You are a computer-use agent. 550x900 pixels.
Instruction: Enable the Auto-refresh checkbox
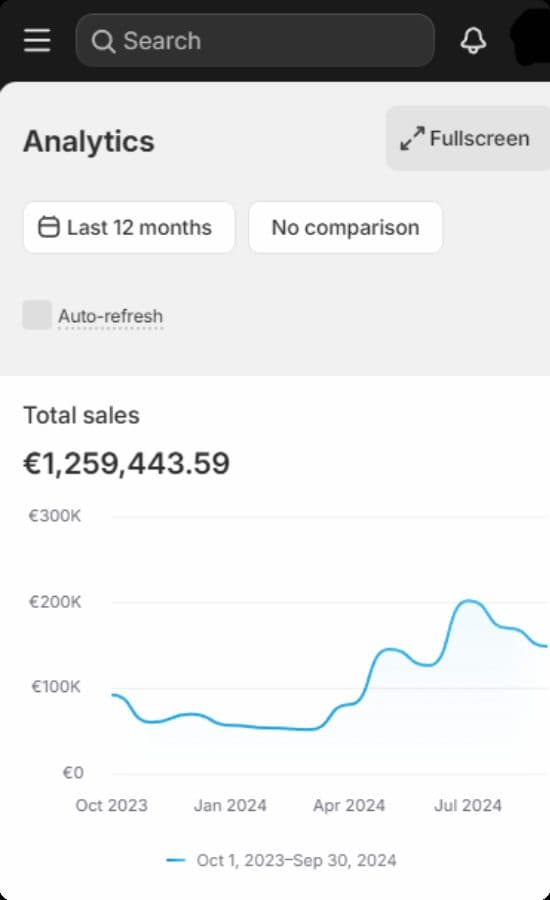[37, 315]
